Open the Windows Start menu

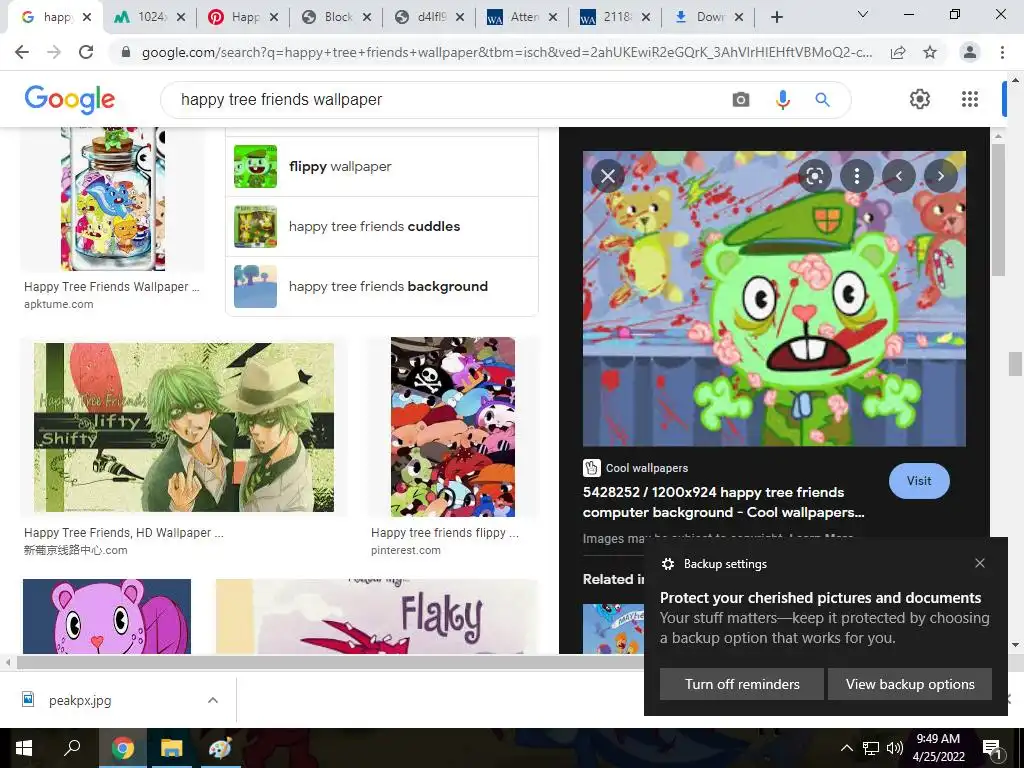click(x=24, y=748)
